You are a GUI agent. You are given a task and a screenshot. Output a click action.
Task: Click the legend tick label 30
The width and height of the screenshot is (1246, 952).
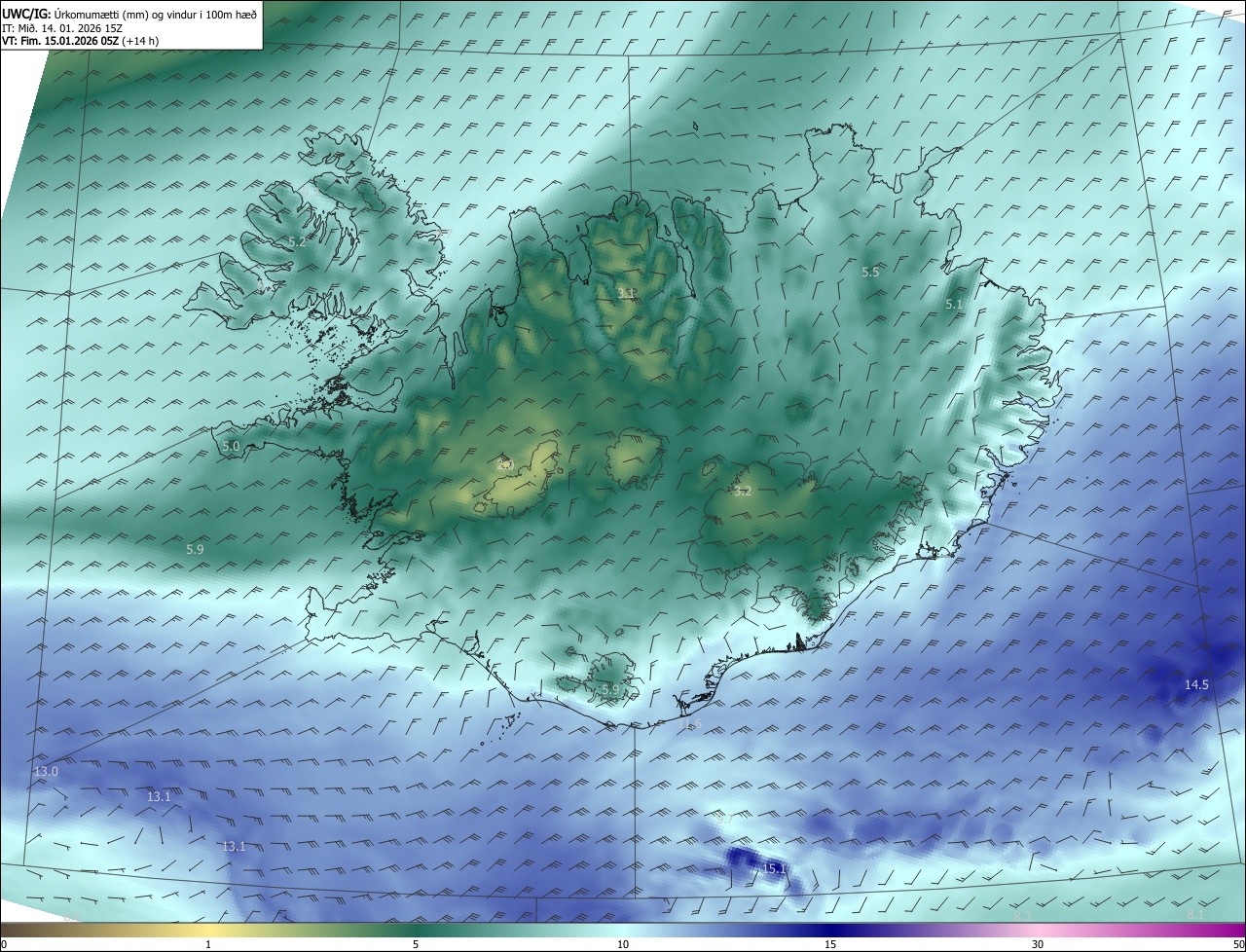pos(1038,944)
